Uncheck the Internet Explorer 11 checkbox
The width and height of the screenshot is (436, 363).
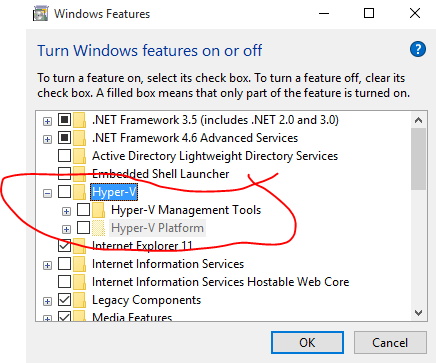click(64, 245)
